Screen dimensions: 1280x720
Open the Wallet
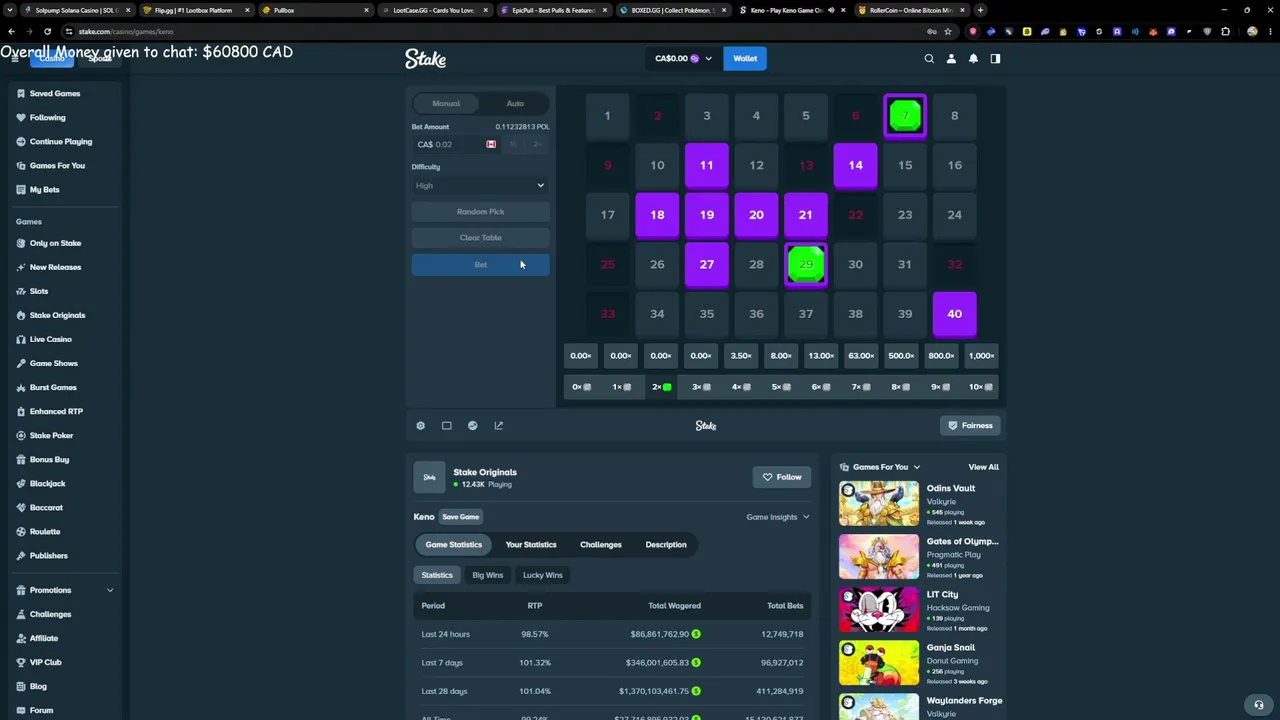(x=745, y=59)
